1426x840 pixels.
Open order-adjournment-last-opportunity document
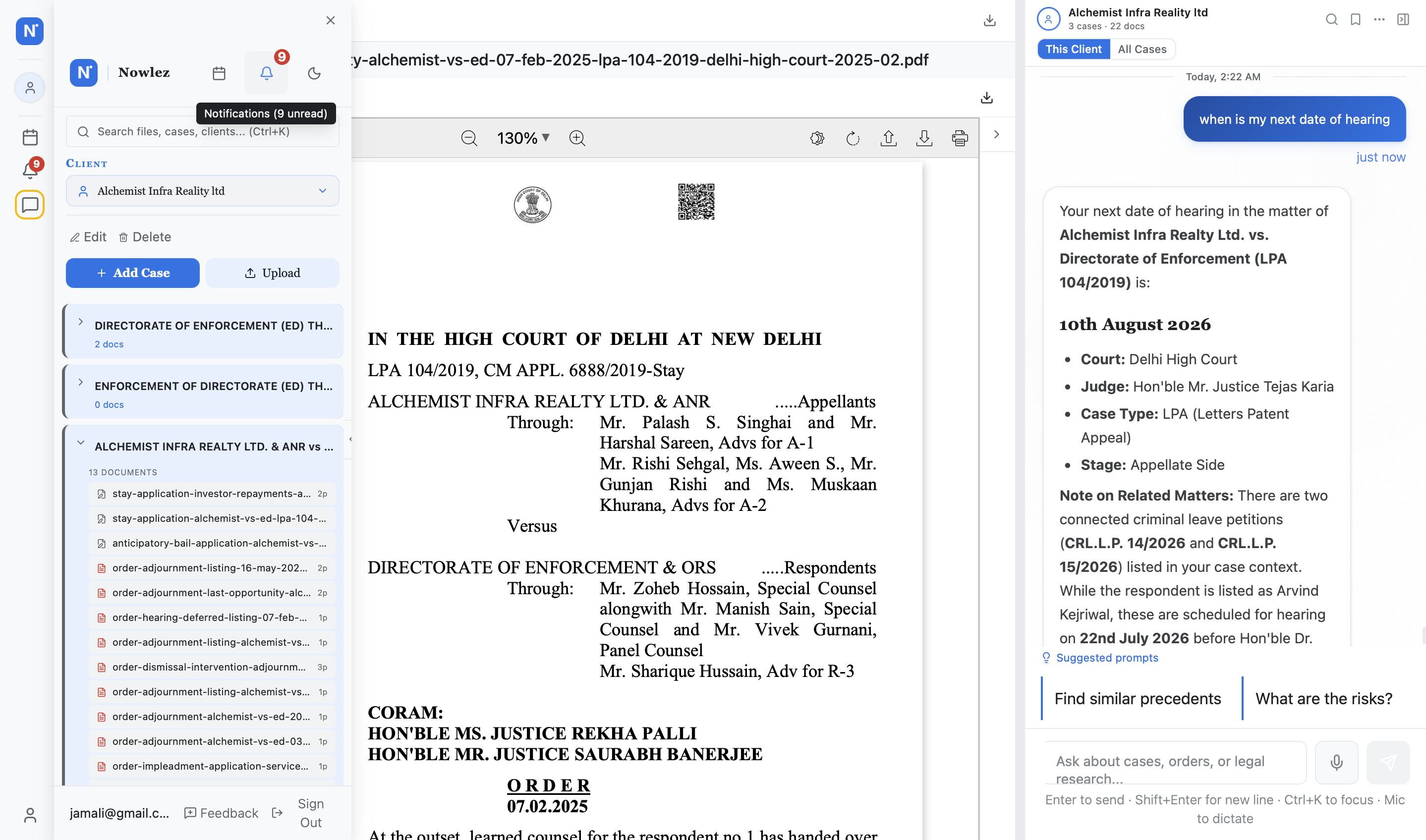point(212,593)
